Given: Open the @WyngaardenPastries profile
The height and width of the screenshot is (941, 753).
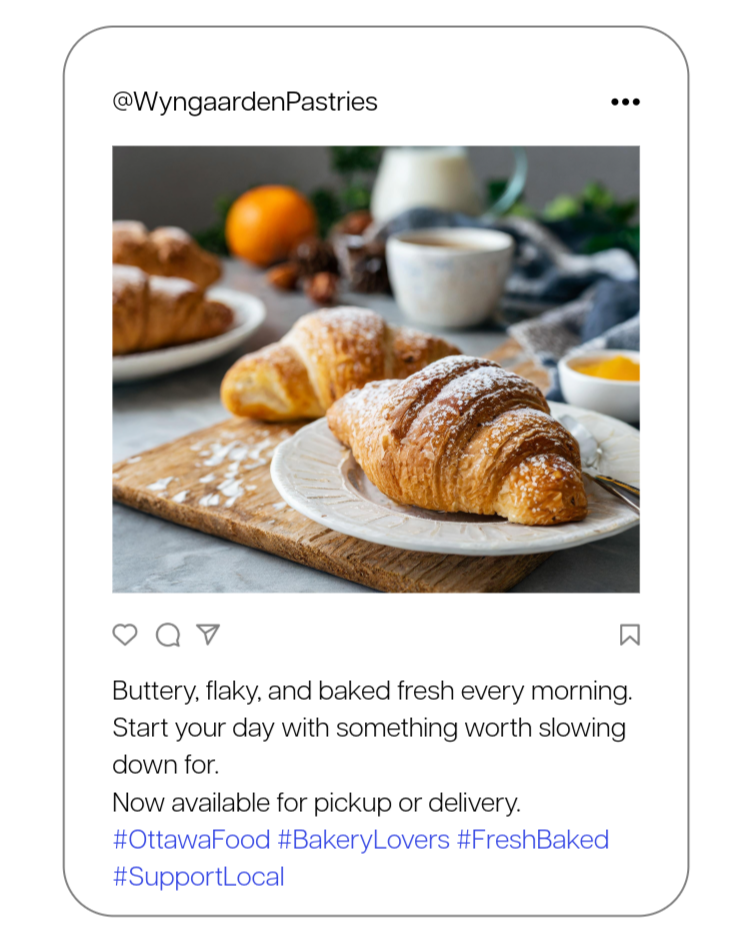Looking at the screenshot, I should coord(245,101).
